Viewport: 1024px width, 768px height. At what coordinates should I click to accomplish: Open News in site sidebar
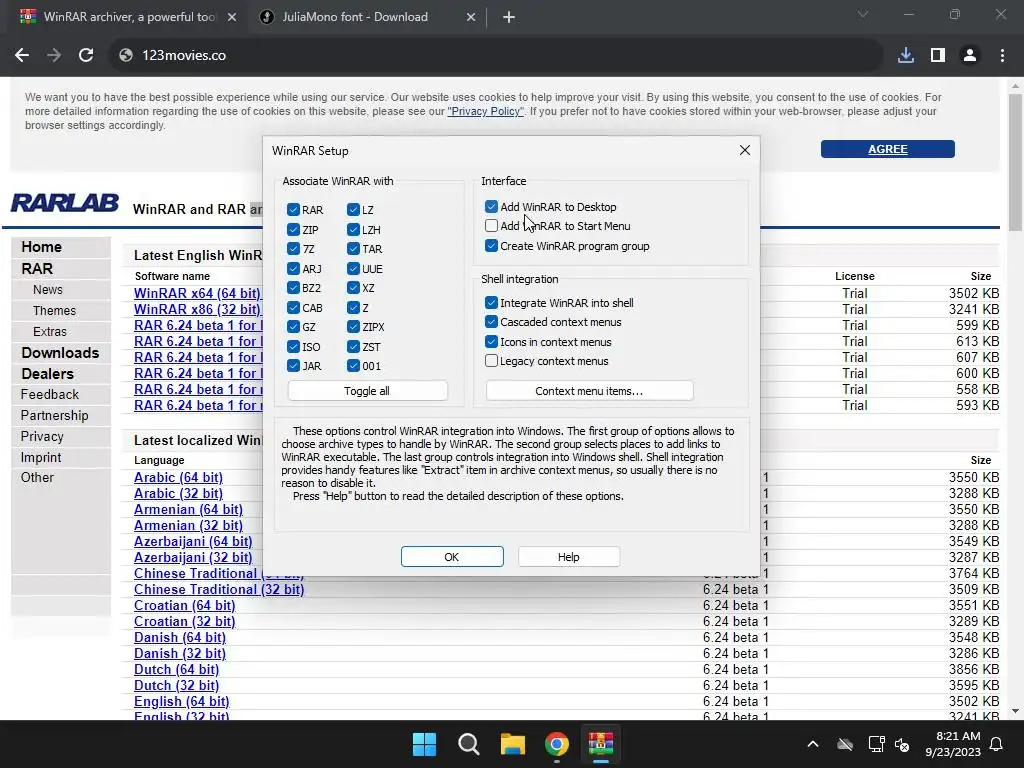click(x=48, y=290)
